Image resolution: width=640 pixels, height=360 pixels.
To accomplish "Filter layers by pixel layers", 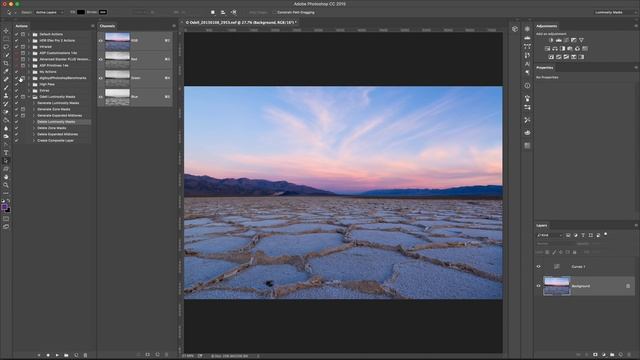I will (x=568, y=236).
